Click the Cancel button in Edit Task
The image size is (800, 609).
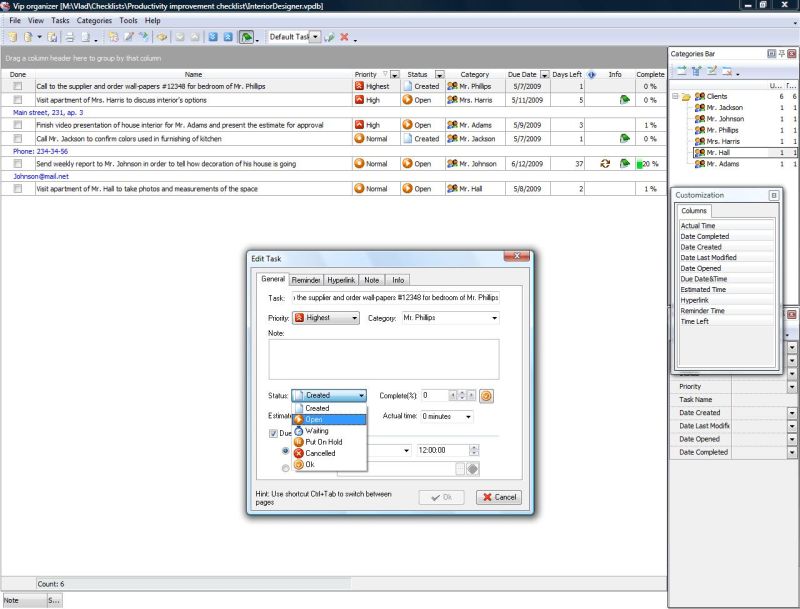(498, 497)
